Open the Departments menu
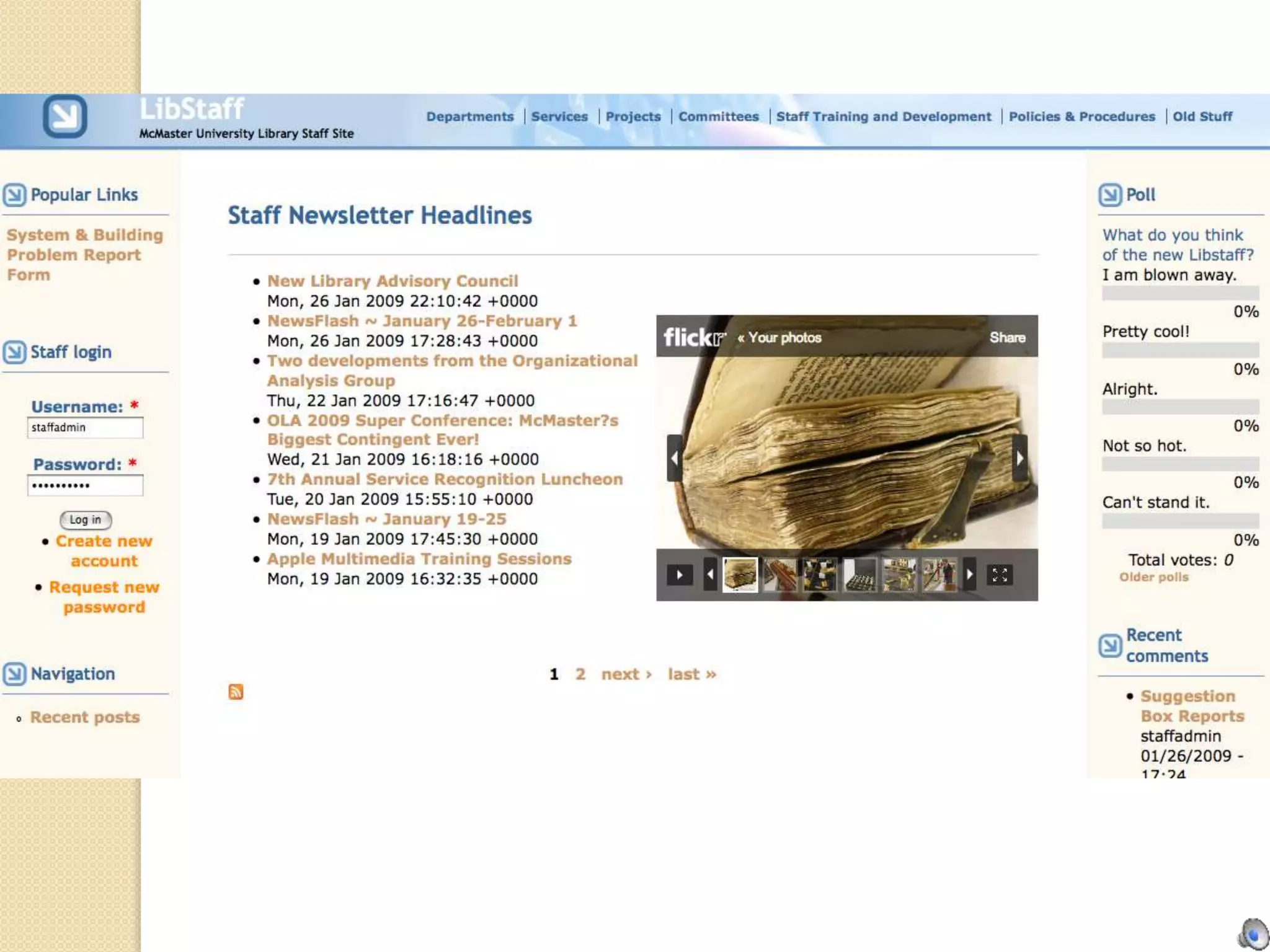1270x952 pixels. (469, 117)
